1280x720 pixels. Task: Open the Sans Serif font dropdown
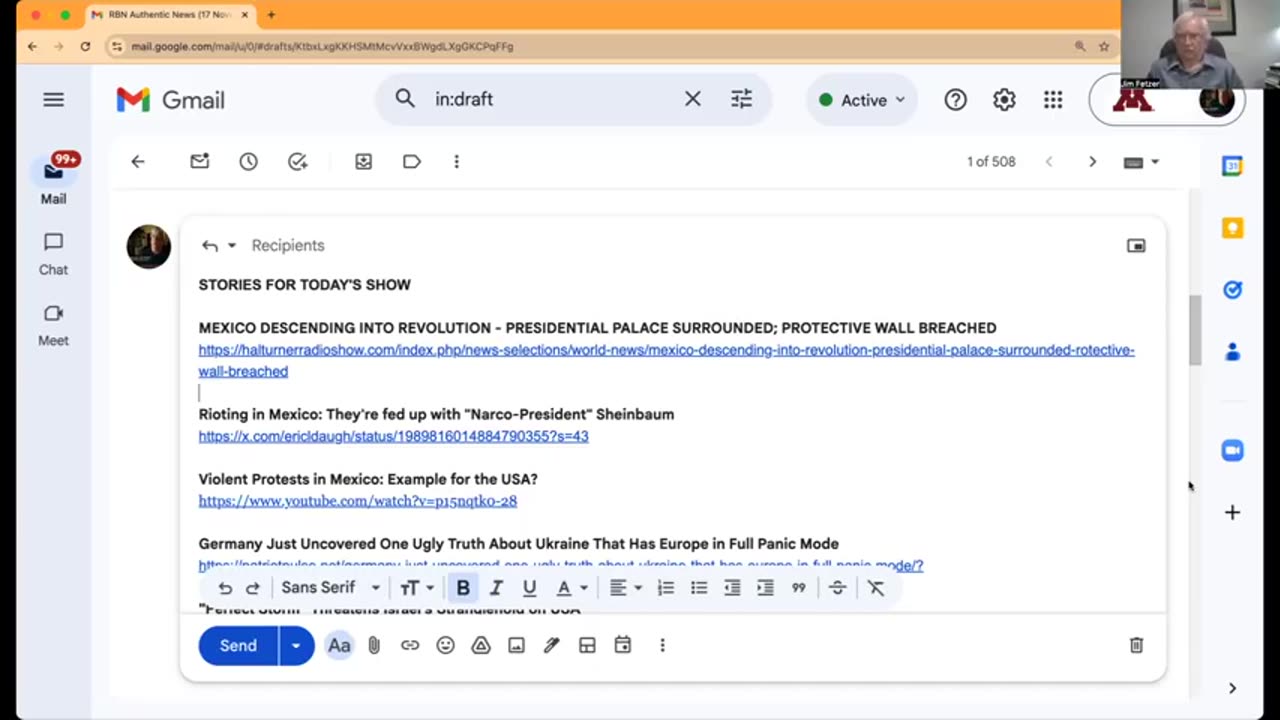click(x=331, y=588)
